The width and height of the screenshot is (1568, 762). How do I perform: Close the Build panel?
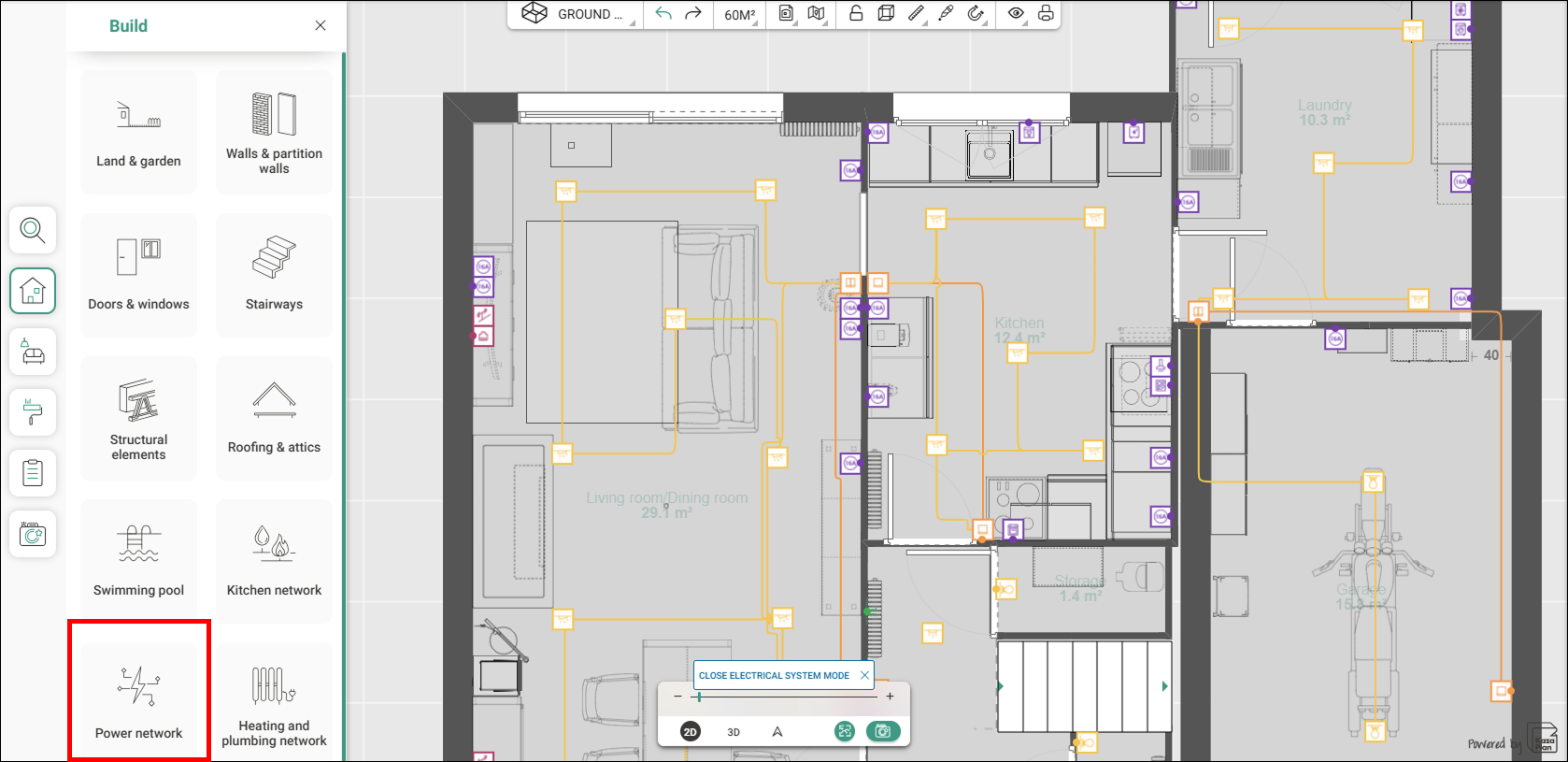(321, 25)
